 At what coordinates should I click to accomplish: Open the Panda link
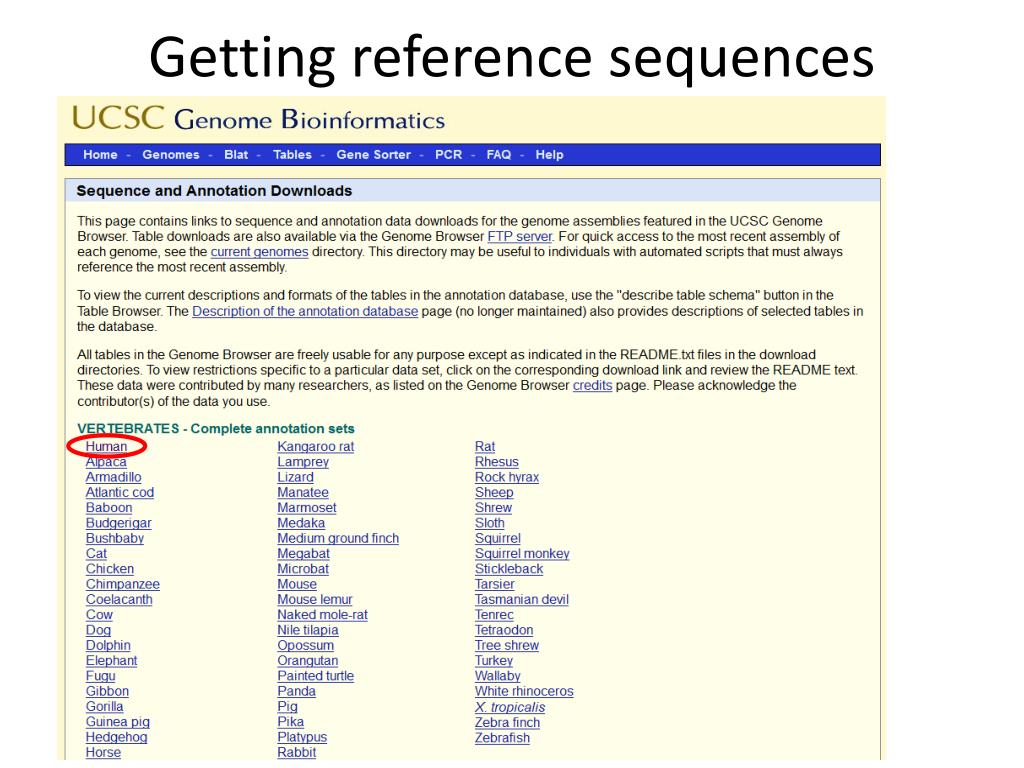point(296,692)
